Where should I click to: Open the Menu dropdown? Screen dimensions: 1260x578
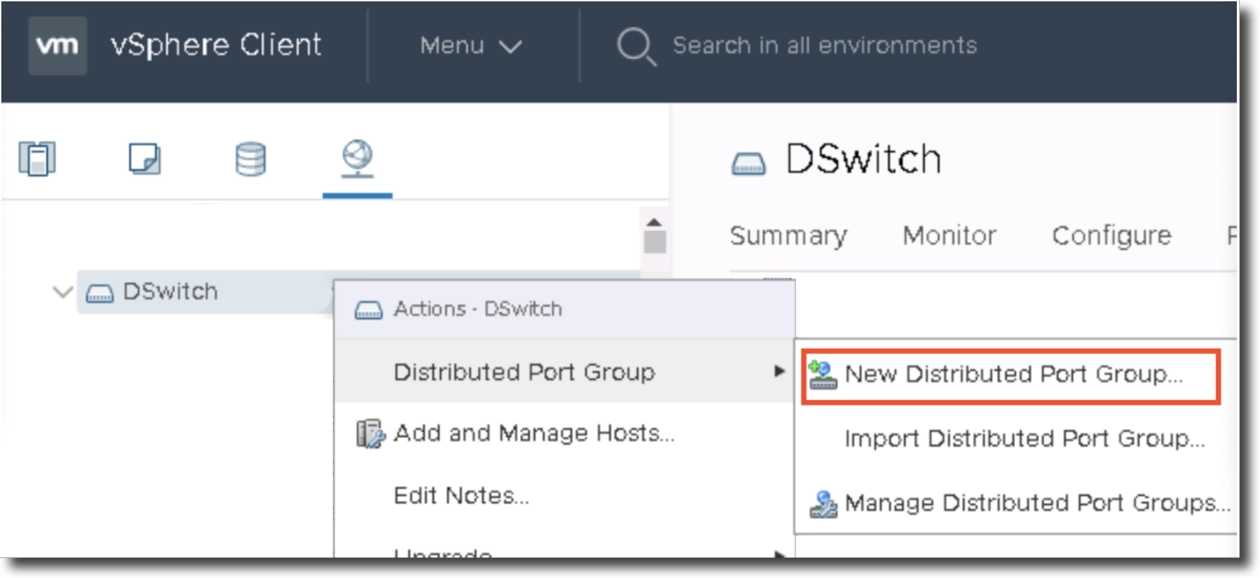[471, 46]
